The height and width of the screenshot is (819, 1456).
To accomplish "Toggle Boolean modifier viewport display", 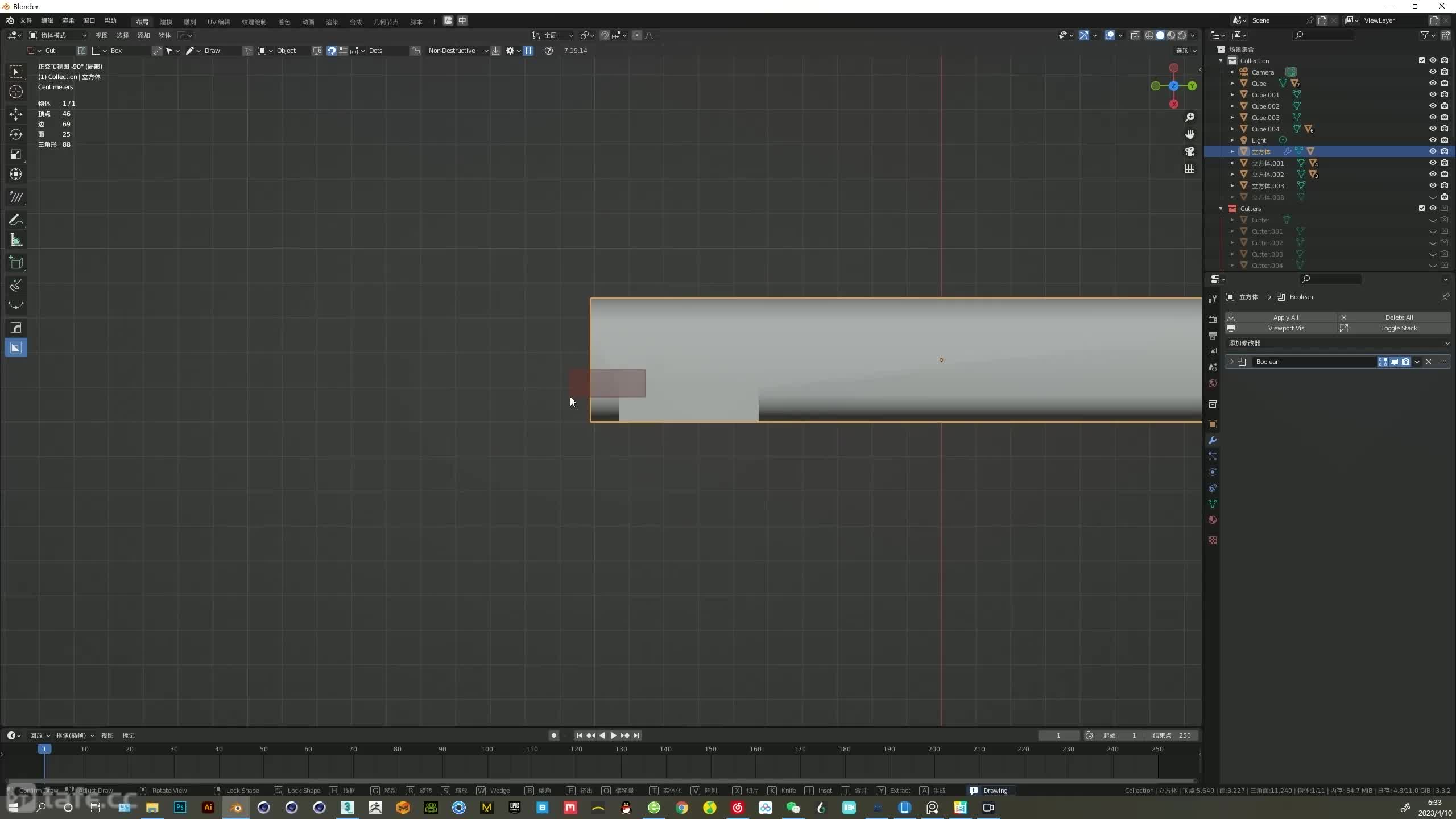I will tap(1394, 362).
